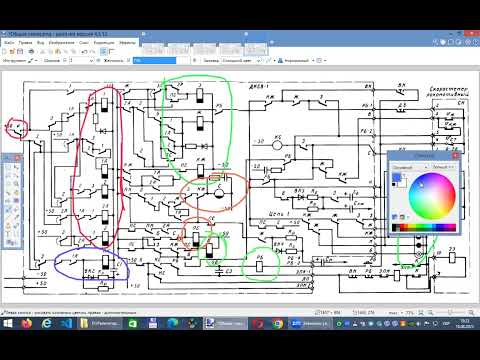Click the Undo arrow icon
The image size is (480, 360).
[84, 51]
